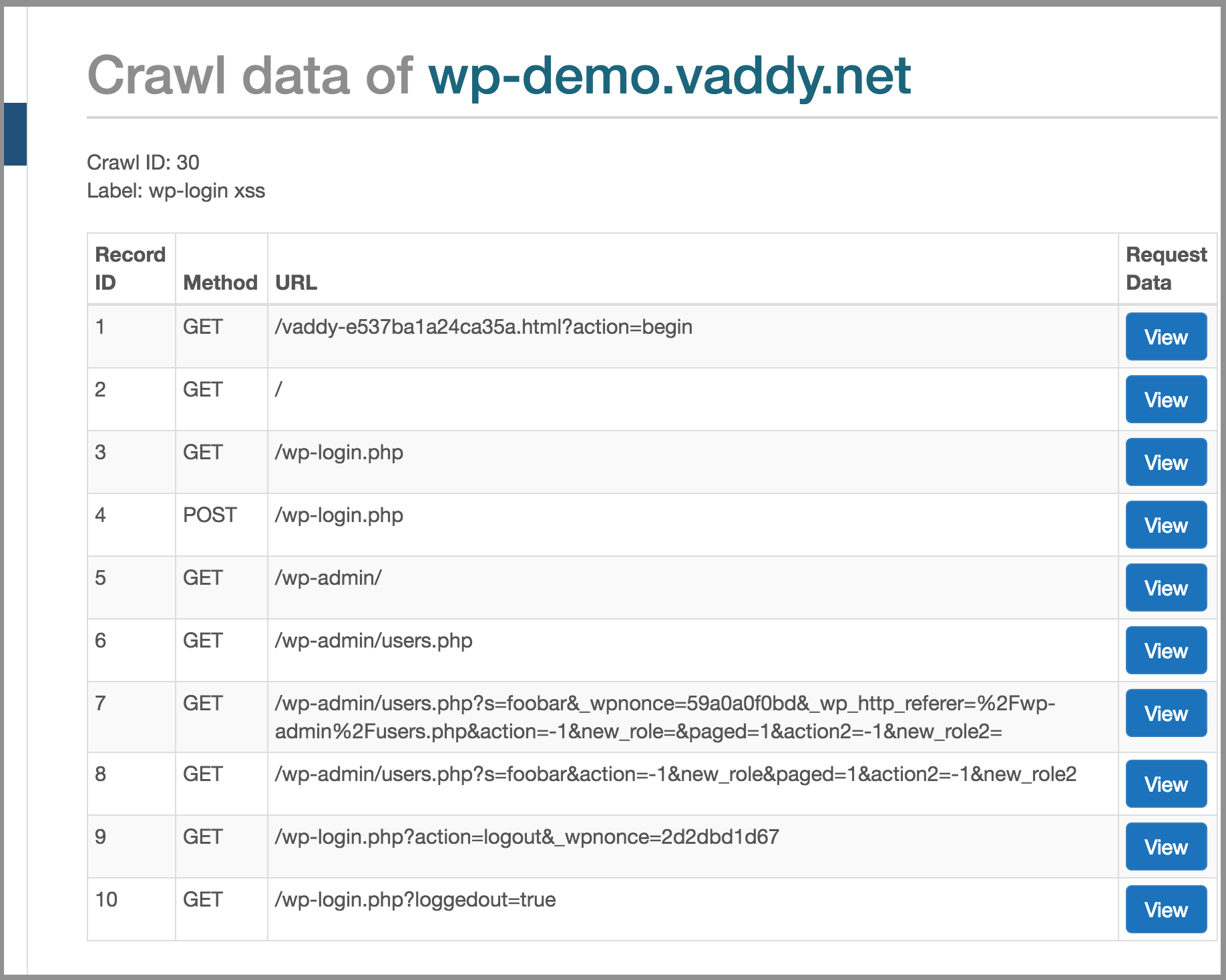View request data for POST /wp-login.php
The width and height of the screenshot is (1226, 980).
1165,525
